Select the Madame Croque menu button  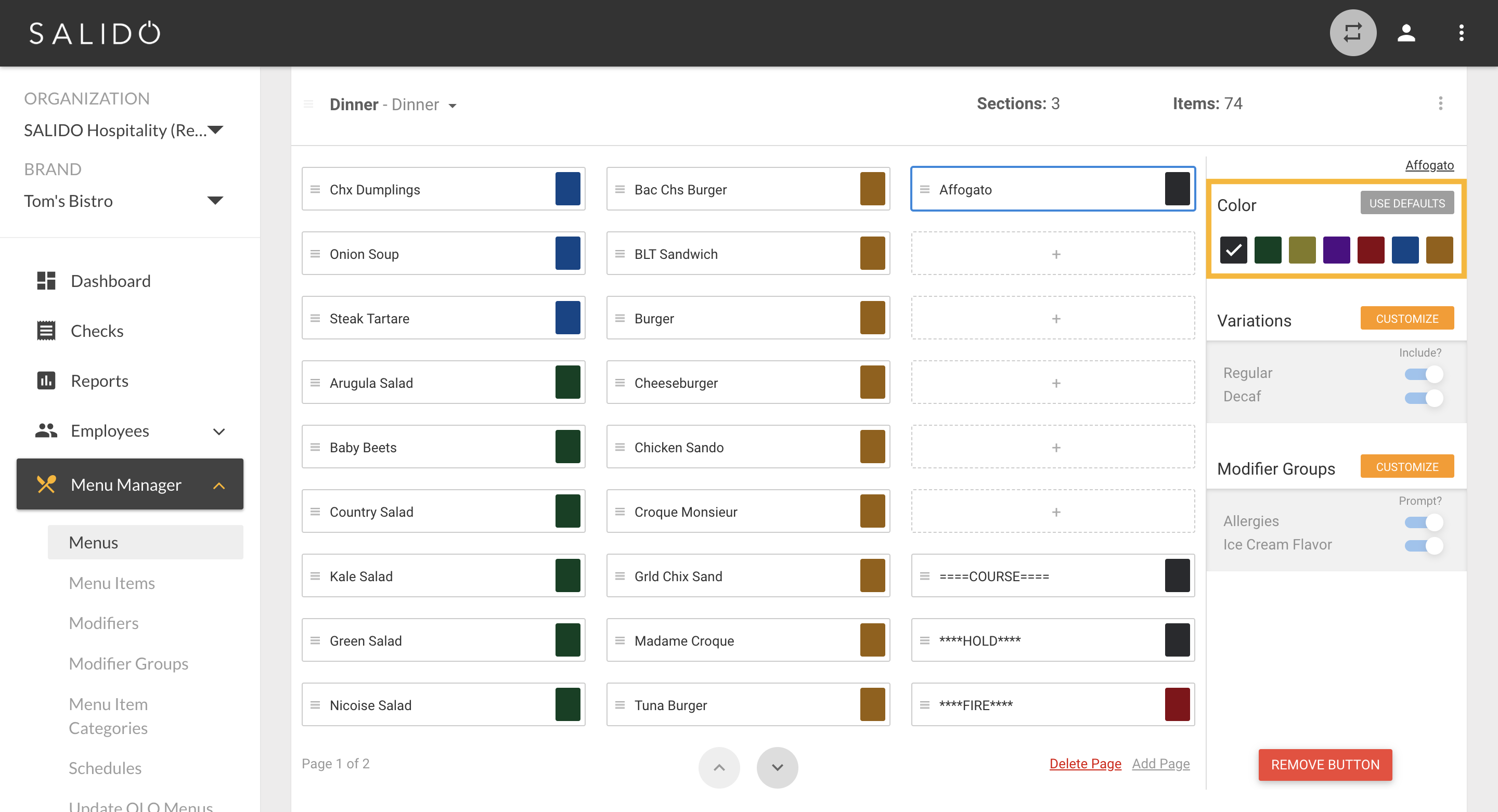pos(748,640)
